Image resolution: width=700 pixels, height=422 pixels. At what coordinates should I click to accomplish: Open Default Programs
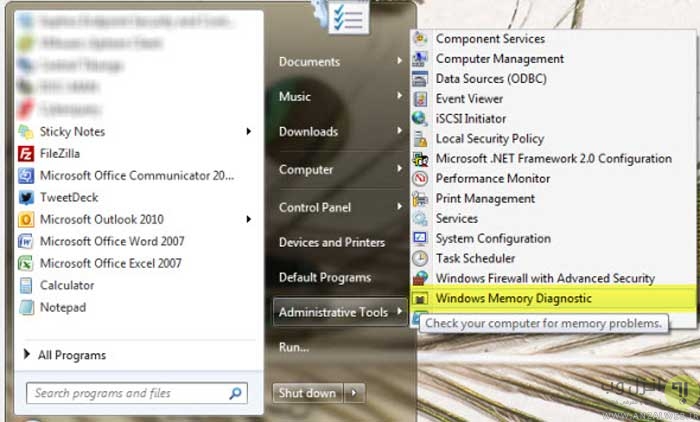click(x=325, y=278)
